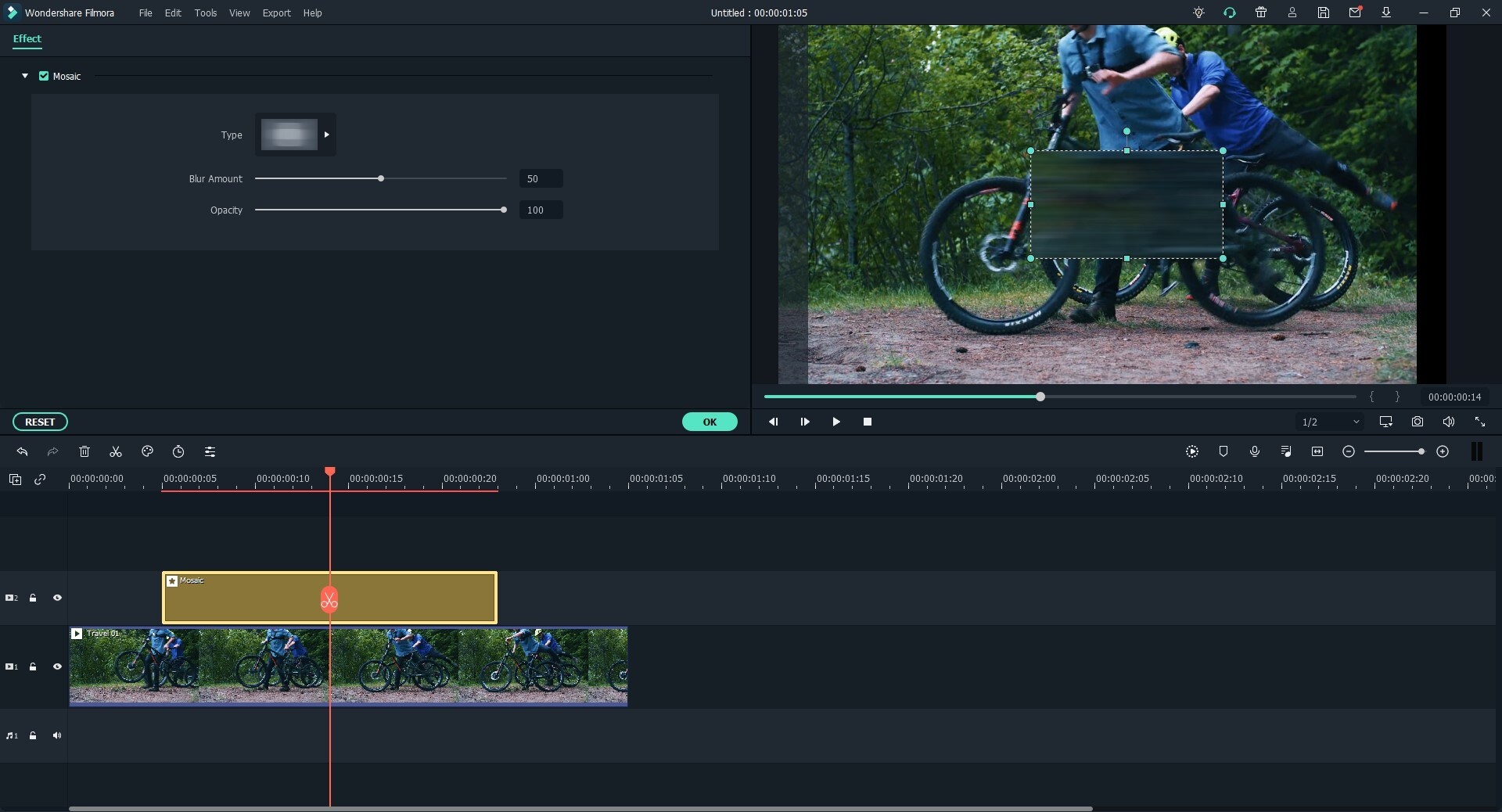Screen dimensions: 1502x812
Task: Click the Blur Amount slider handle
Action: (x=380, y=178)
